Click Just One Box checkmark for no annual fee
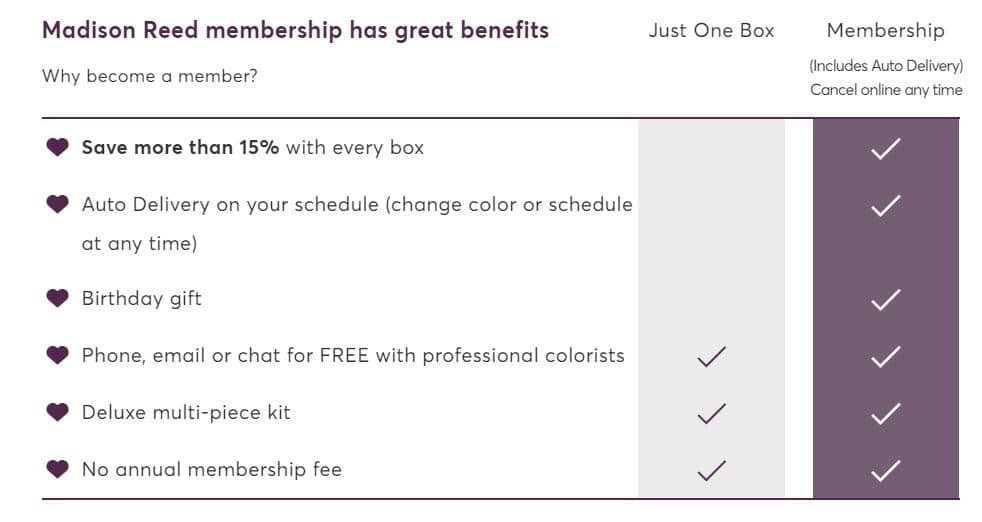 coord(711,471)
